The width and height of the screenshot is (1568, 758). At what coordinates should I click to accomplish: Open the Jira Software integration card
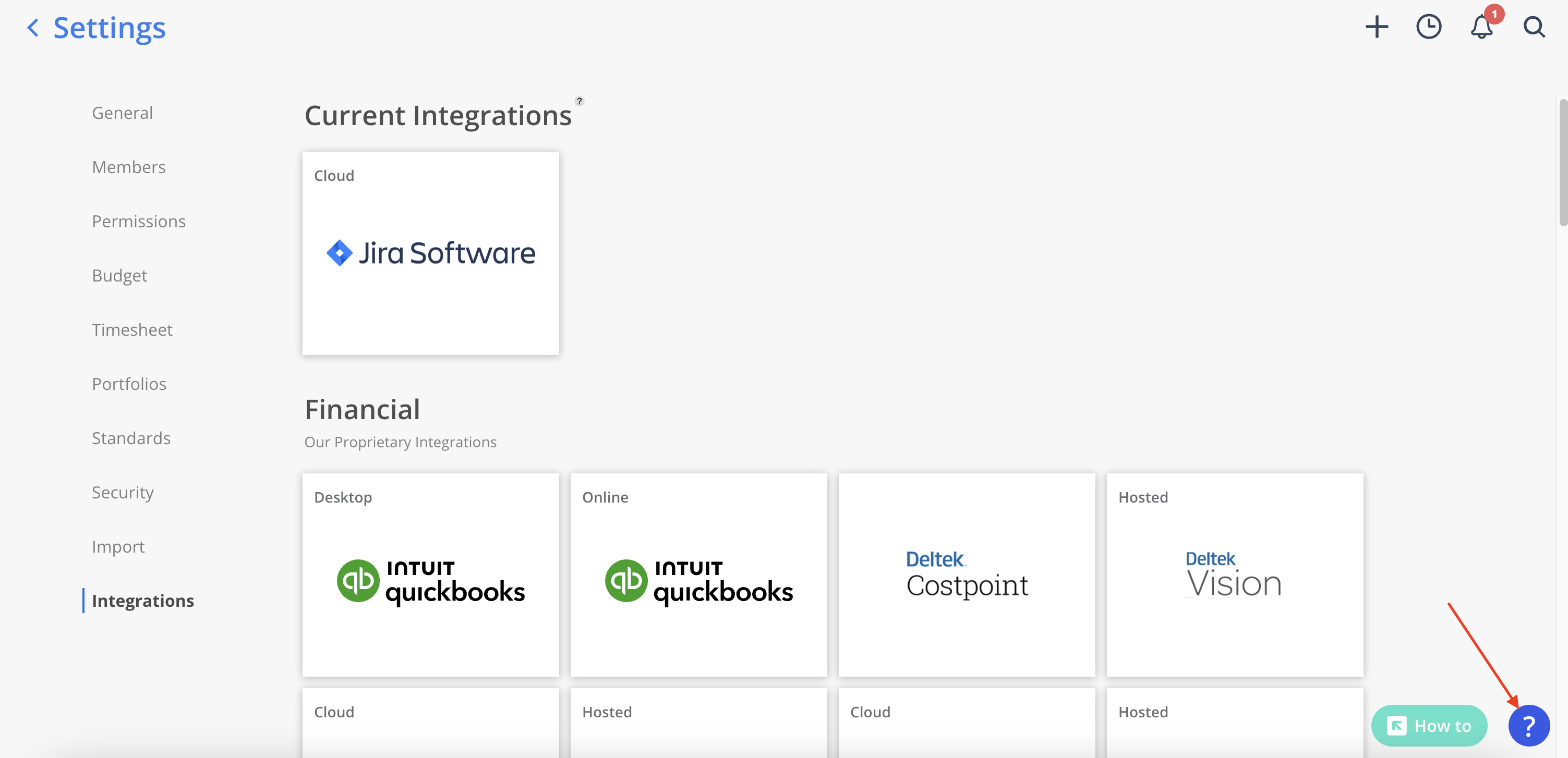(x=430, y=253)
